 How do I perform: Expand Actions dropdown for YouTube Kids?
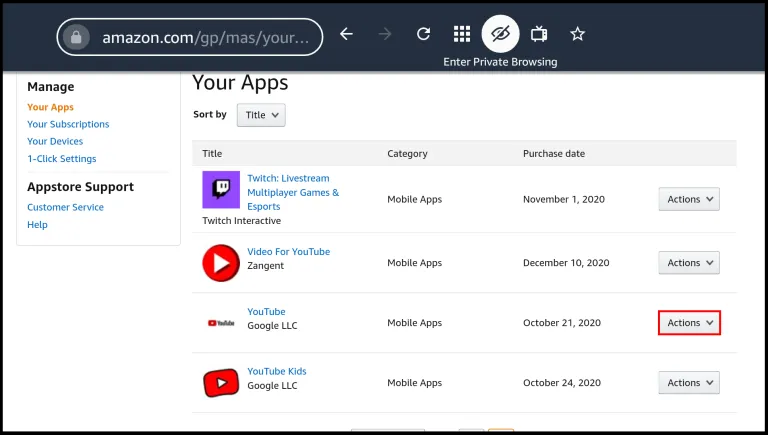(689, 383)
